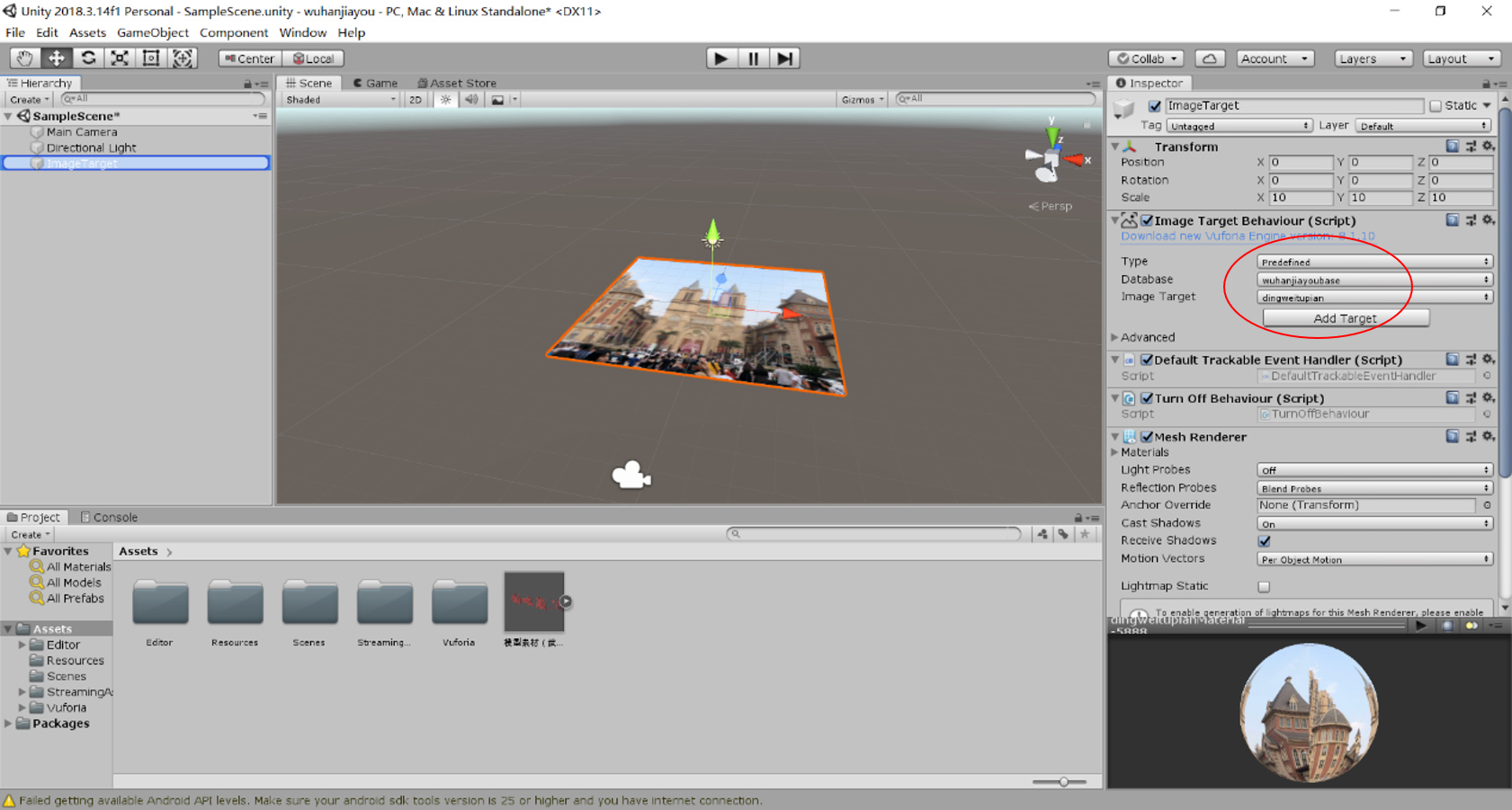This screenshot has height=810, width=1512.
Task: Select the Rect Transform tool
Action: 151,58
